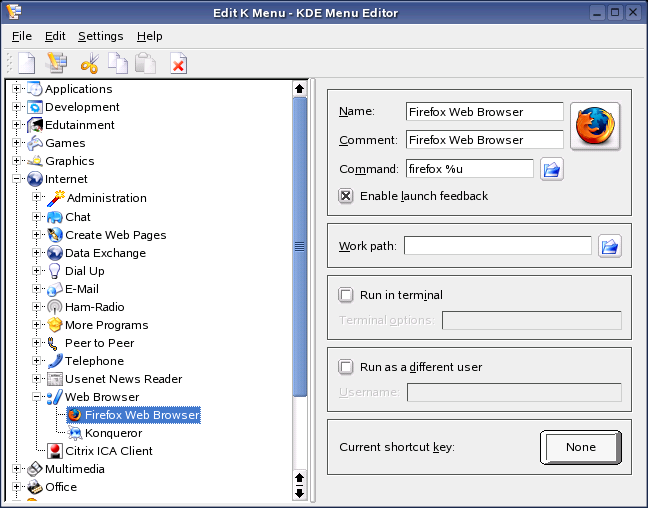Click the Citrix ICA Client icon
The image size is (648, 508).
[55, 451]
